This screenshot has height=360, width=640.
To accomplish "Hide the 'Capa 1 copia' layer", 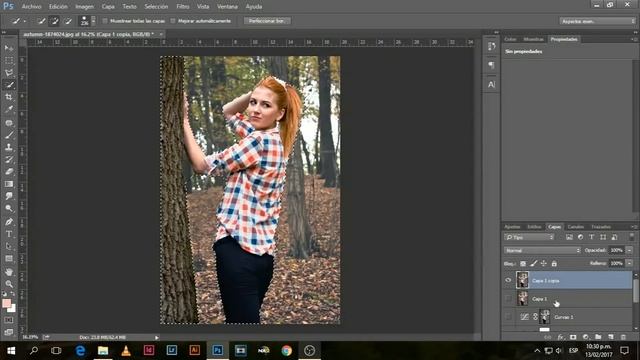I will tap(508, 280).
